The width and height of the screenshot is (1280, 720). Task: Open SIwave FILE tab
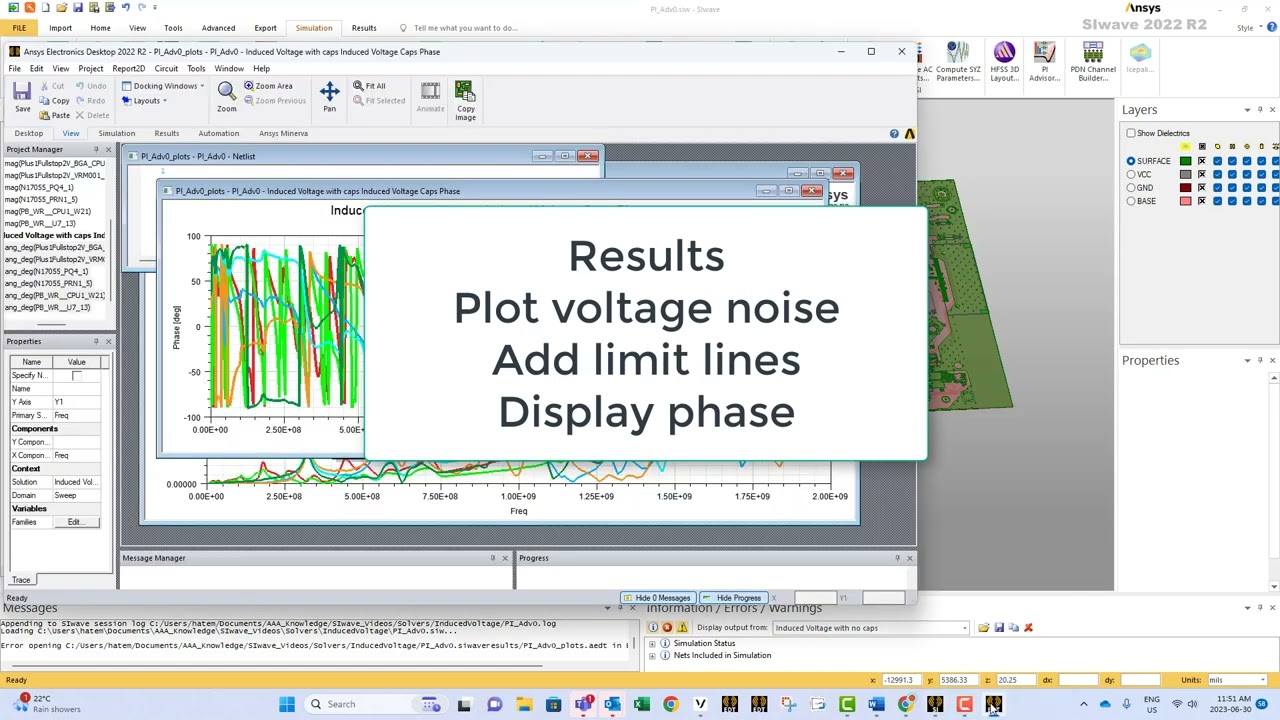pyautogui.click(x=19, y=28)
